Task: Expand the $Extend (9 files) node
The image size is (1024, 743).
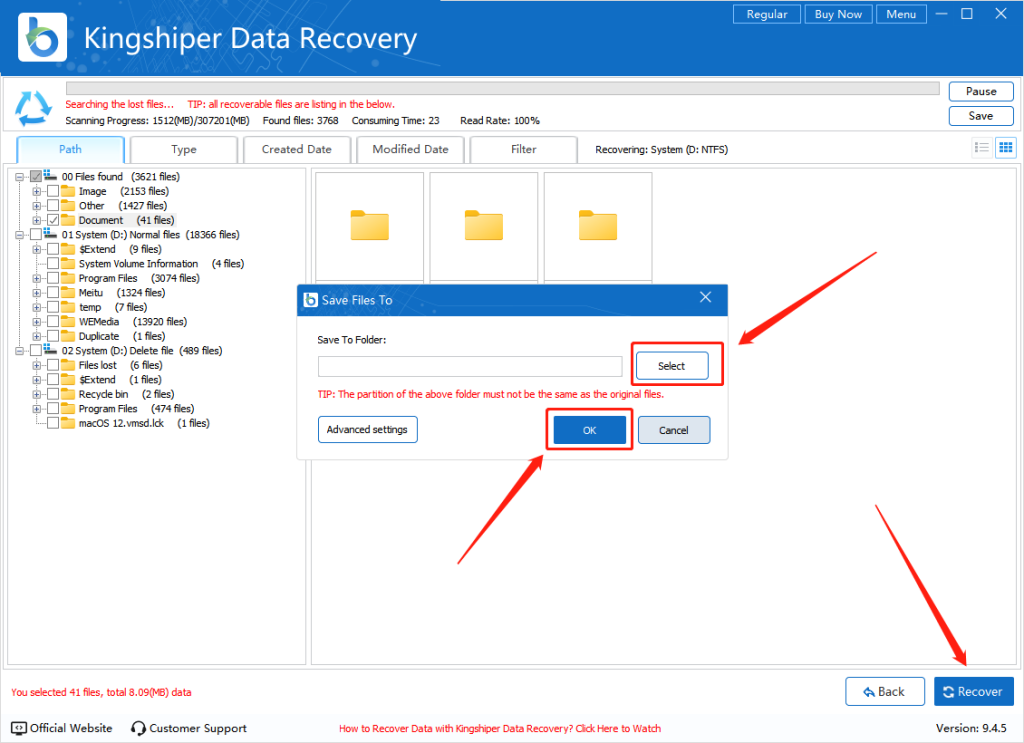Action: click(37, 249)
